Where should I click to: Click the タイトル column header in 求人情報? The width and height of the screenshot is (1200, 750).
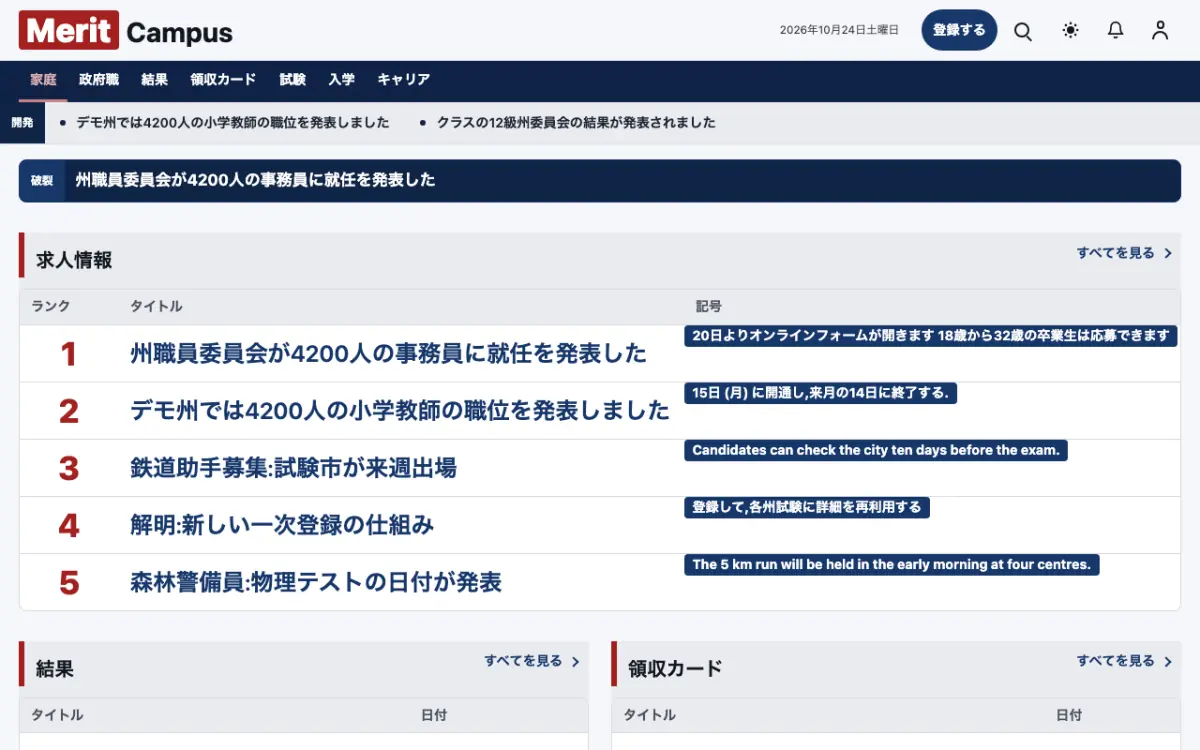156,306
